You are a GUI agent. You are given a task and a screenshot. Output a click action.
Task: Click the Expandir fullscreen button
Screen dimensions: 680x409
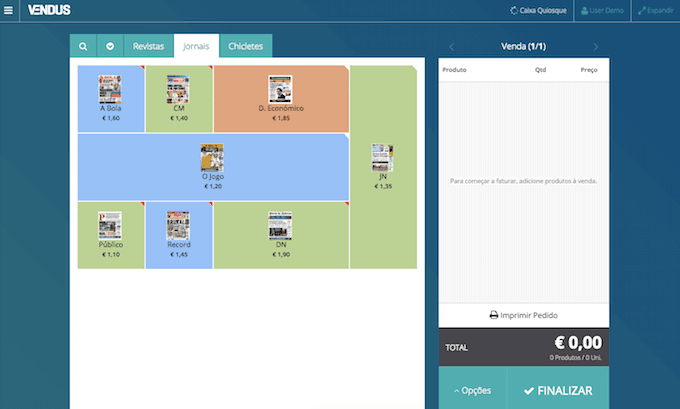[x=655, y=10]
